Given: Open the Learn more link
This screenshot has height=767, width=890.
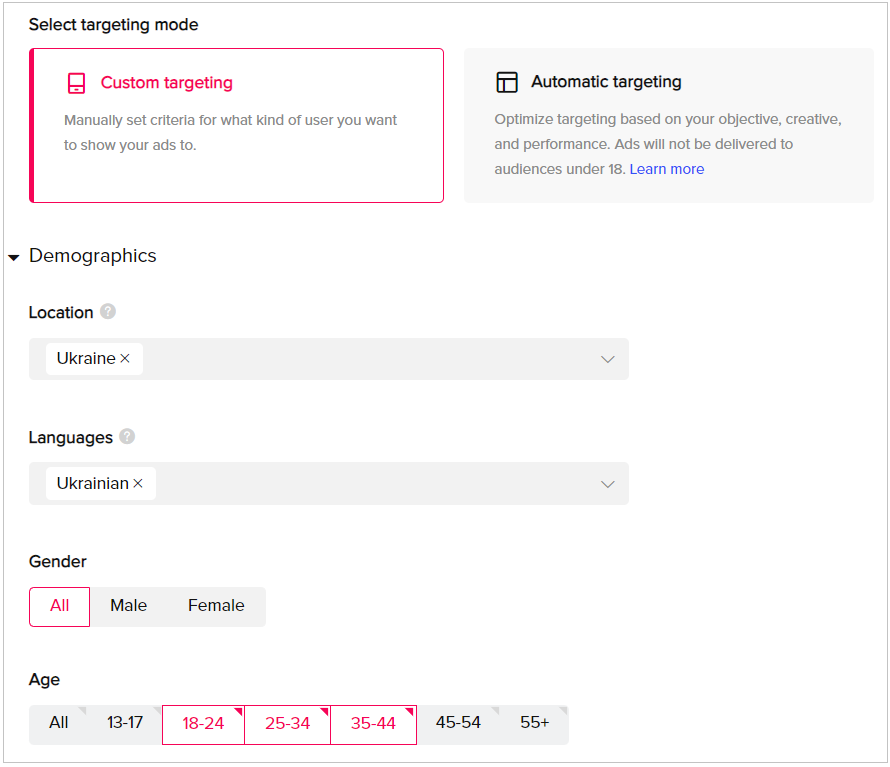Looking at the screenshot, I should click(667, 169).
